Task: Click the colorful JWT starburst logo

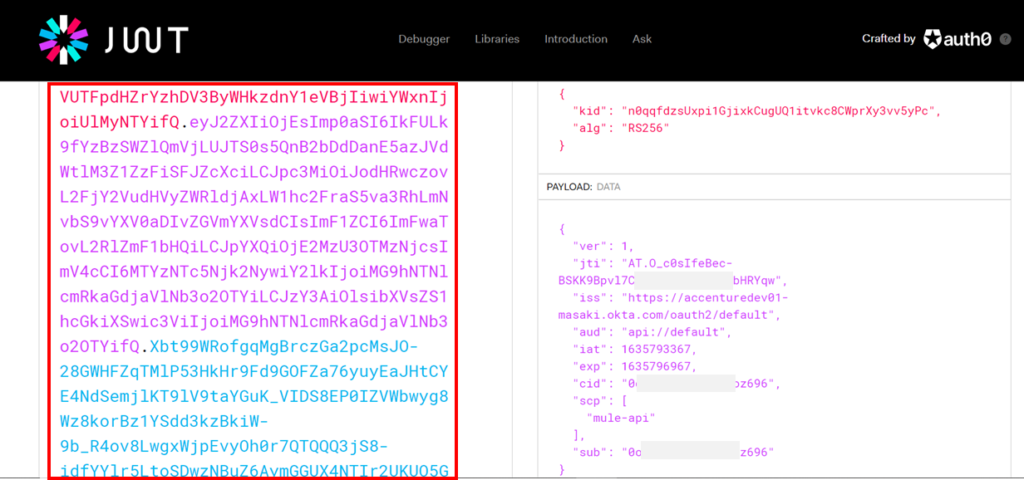Action: (64, 39)
